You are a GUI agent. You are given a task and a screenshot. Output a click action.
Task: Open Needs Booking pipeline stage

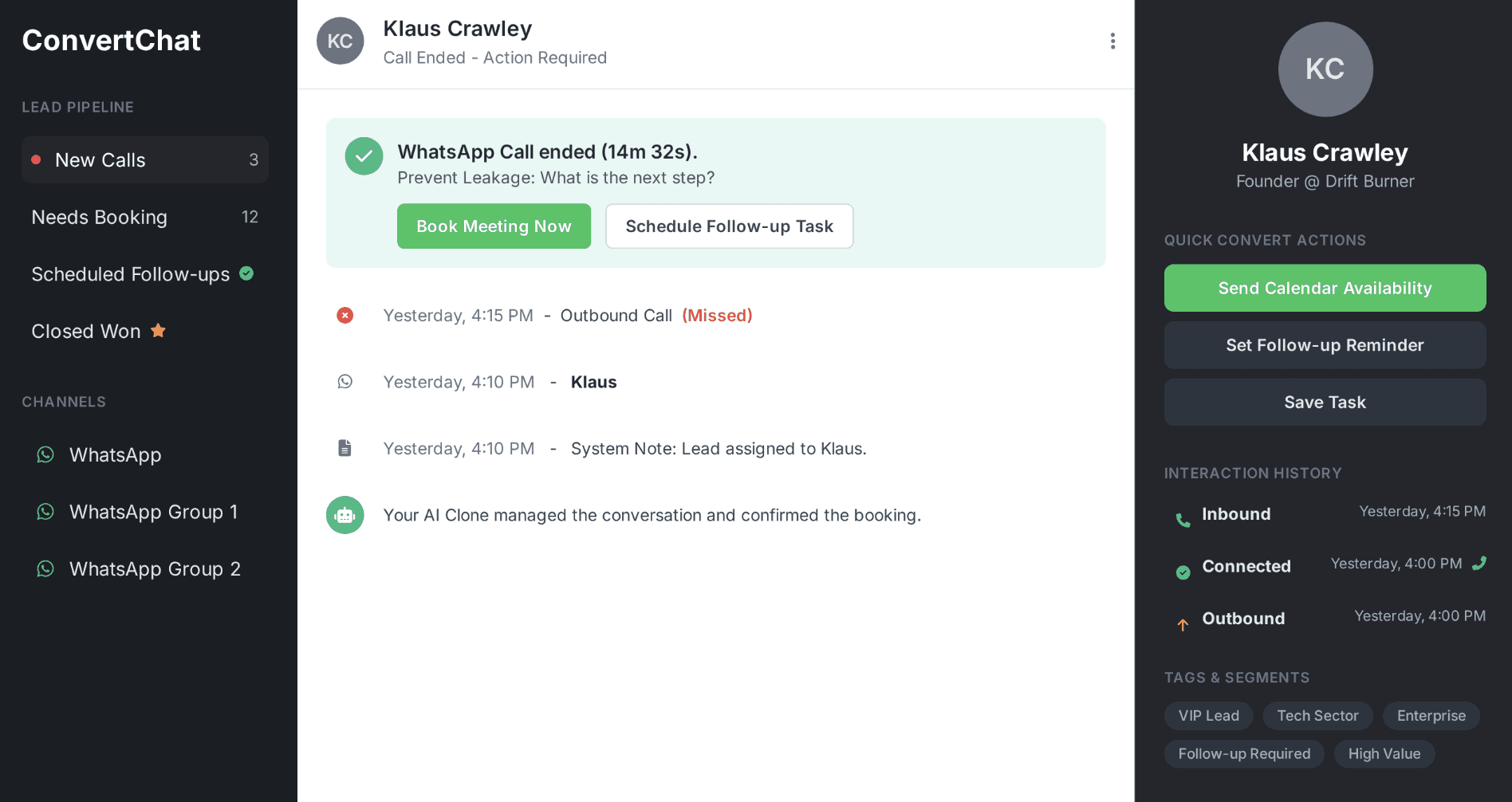click(x=145, y=217)
